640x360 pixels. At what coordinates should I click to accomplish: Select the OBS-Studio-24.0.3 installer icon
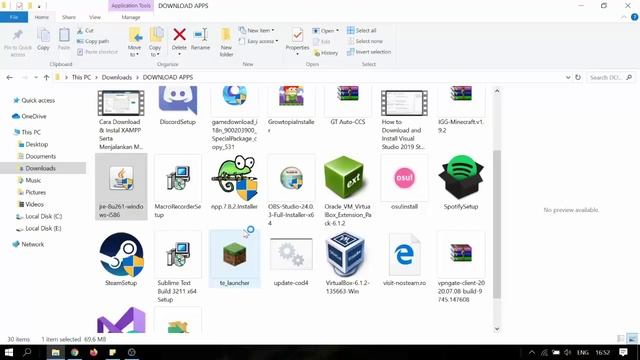(x=291, y=178)
